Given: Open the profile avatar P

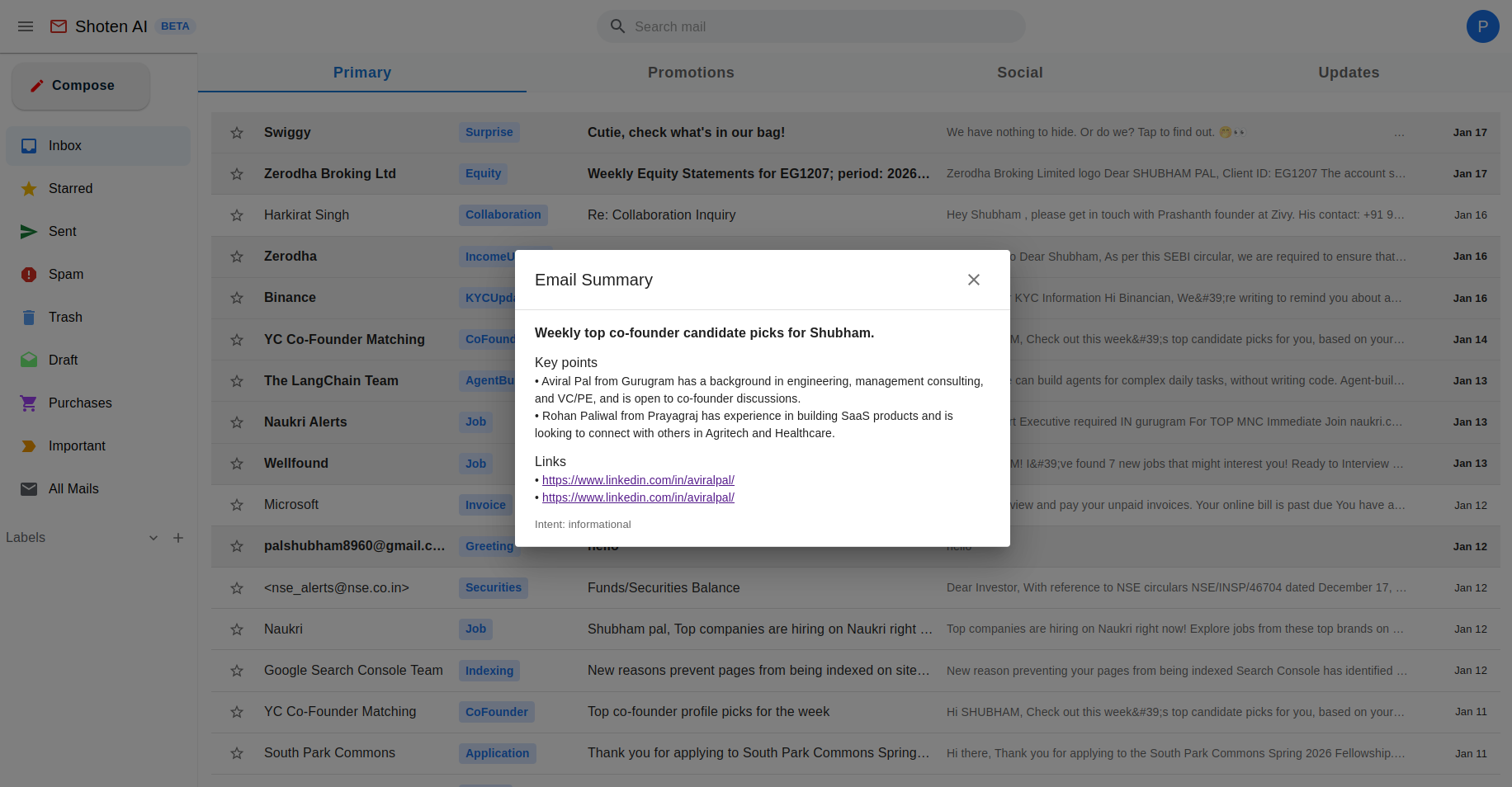Looking at the screenshot, I should coord(1482,26).
